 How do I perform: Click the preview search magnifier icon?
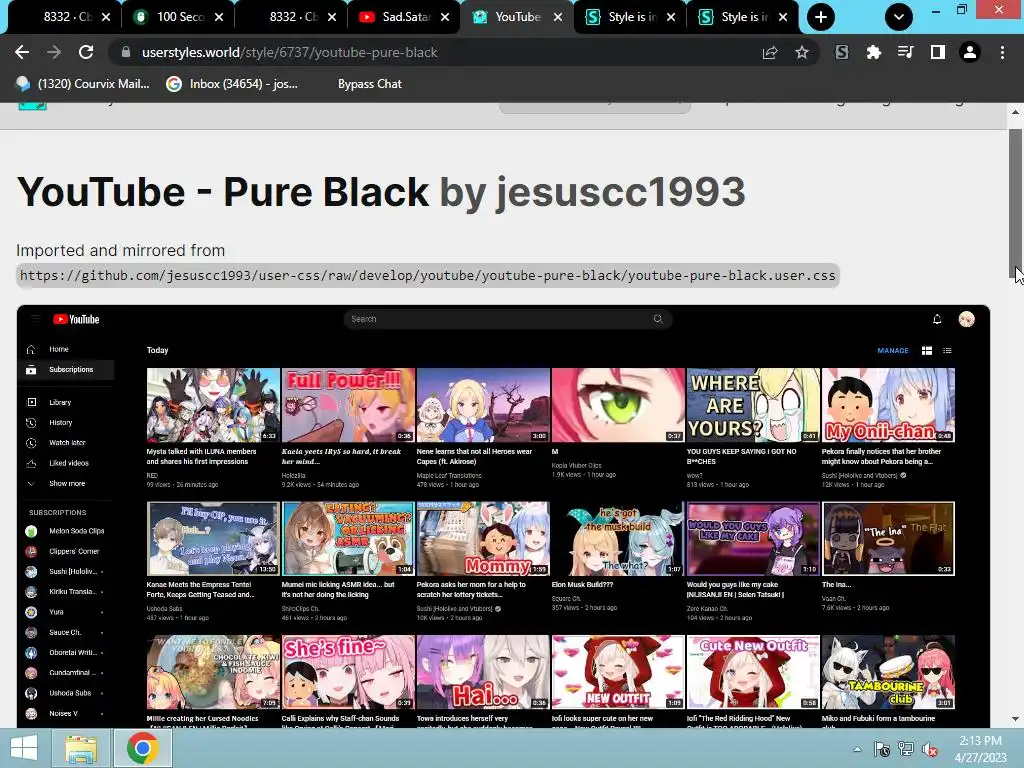(658, 319)
